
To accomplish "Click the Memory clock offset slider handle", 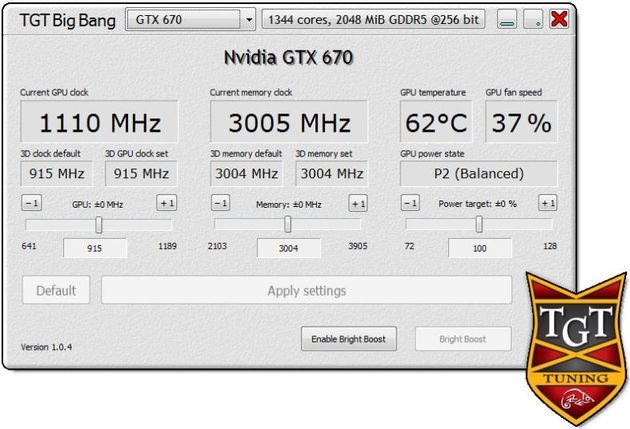I will coord(288,224).
